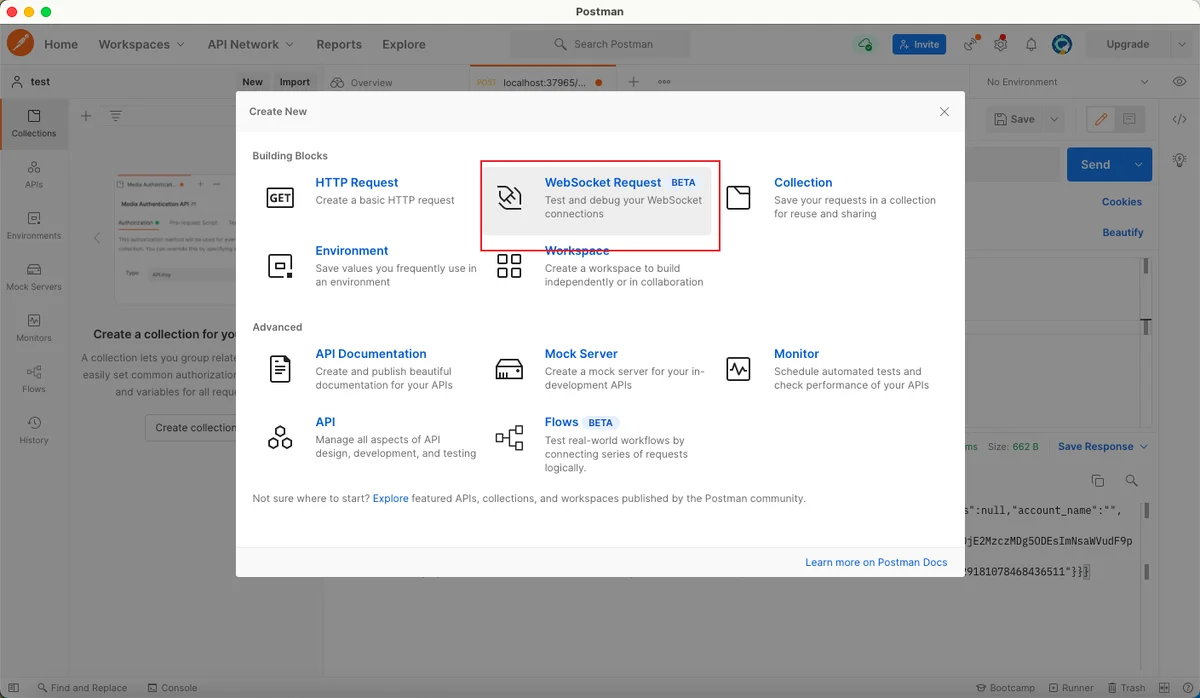Click the Environment icon in Create New
Screen dimensions: 1200x698
pos(280,266)
